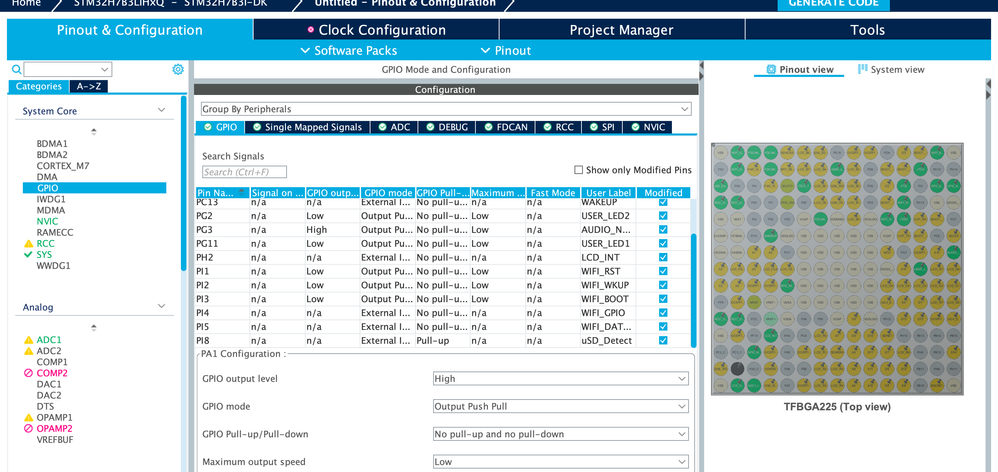Toggle Modified checkbox for PI1 row
Image resolution: width=998 pixels, height=472 pixels.
click(663, 272)
